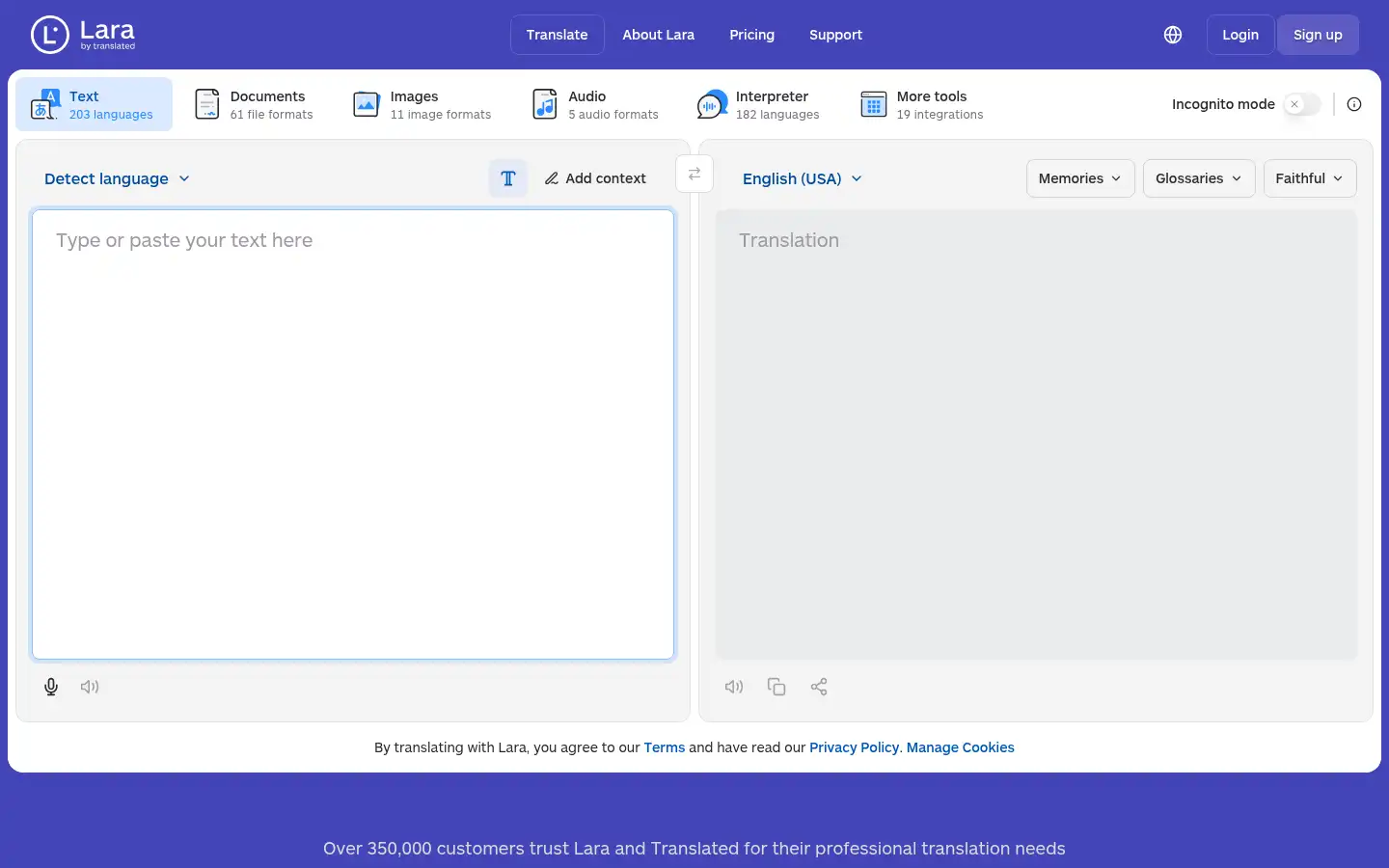Open the More tools tab

[921, 104]
